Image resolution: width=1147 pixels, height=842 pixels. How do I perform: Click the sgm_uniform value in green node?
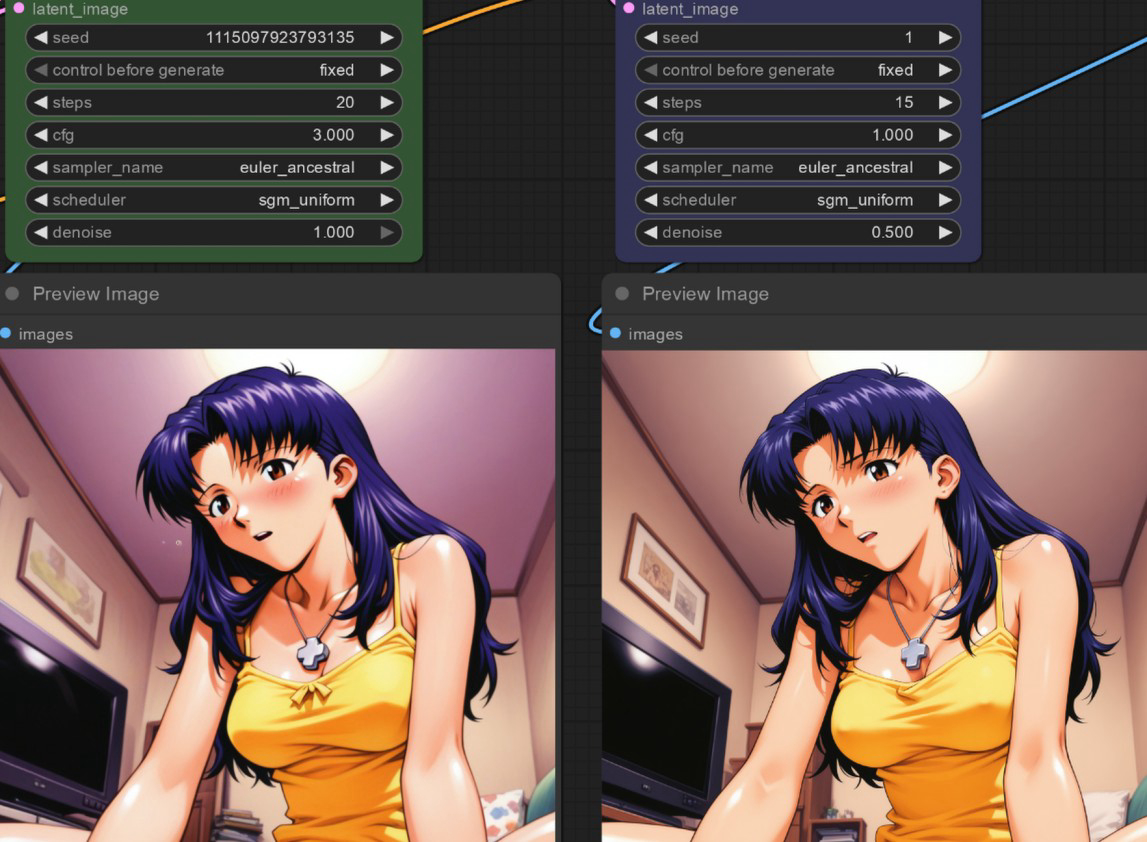[x=307, y=200]
